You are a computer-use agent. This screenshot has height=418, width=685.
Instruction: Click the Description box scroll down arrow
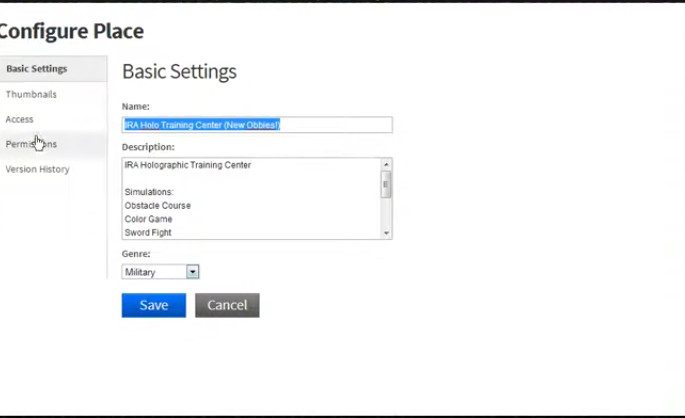click(386, 233)
